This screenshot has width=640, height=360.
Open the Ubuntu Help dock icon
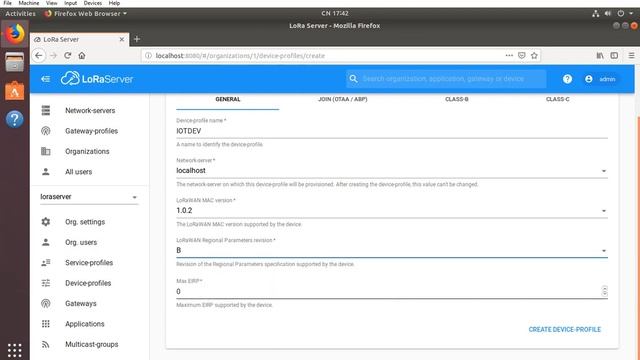click(14, 119)
